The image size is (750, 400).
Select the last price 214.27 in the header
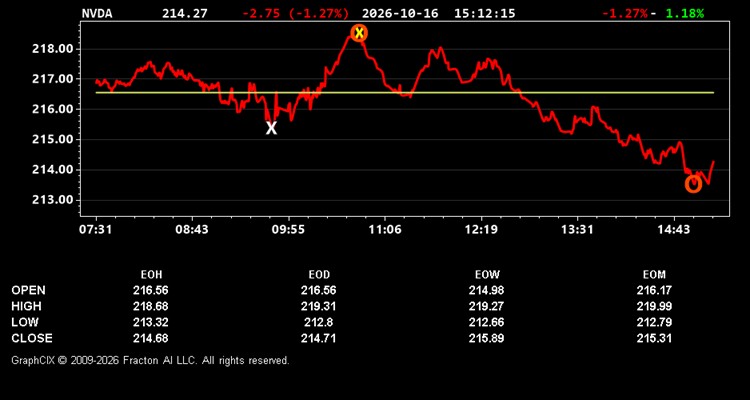tap(185, 13)
